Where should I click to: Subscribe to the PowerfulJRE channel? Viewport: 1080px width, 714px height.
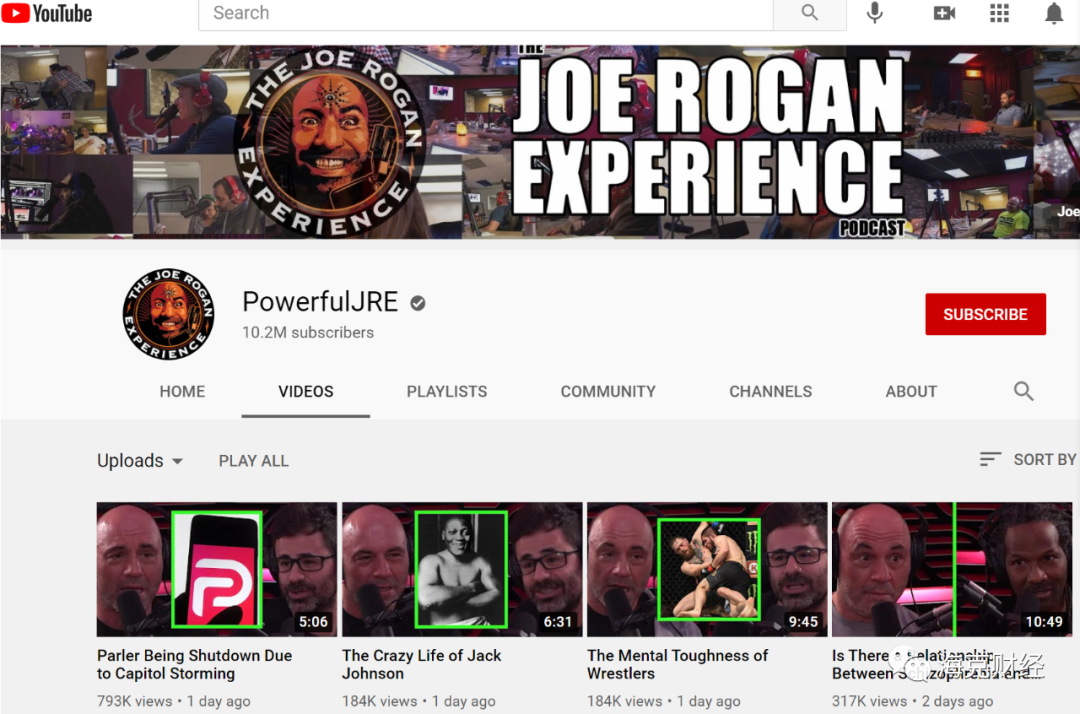pyautogui.click(x=985, y=314)
